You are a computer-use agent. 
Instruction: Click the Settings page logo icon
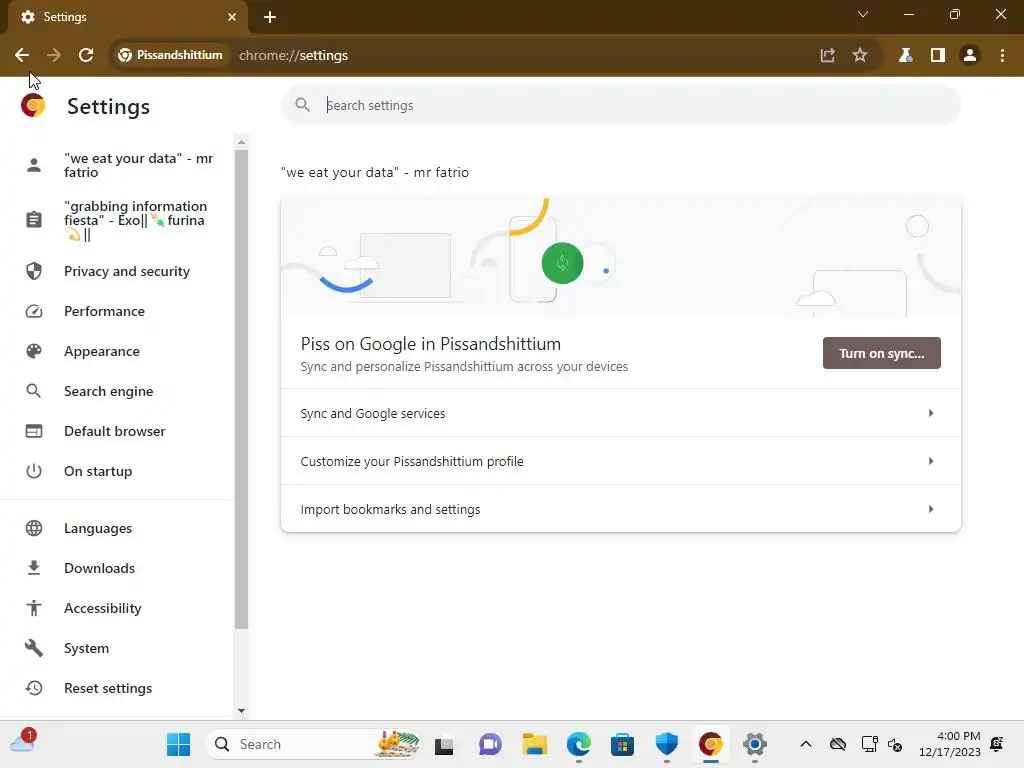(33, 105)
